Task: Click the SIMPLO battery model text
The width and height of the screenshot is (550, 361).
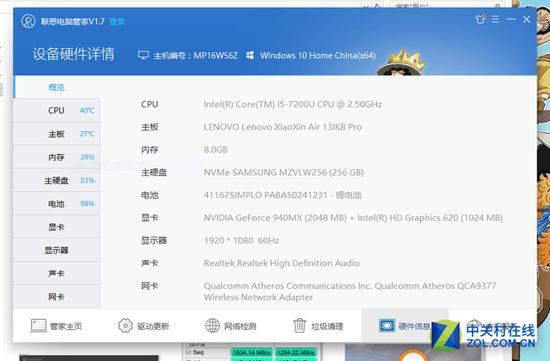Action: click(x=282, y=195)
